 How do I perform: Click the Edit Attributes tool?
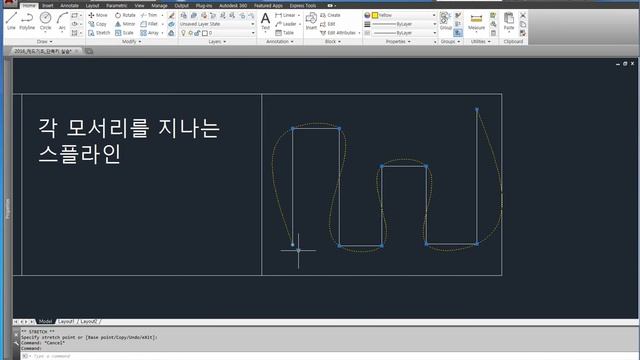click(x=338, y=33)
